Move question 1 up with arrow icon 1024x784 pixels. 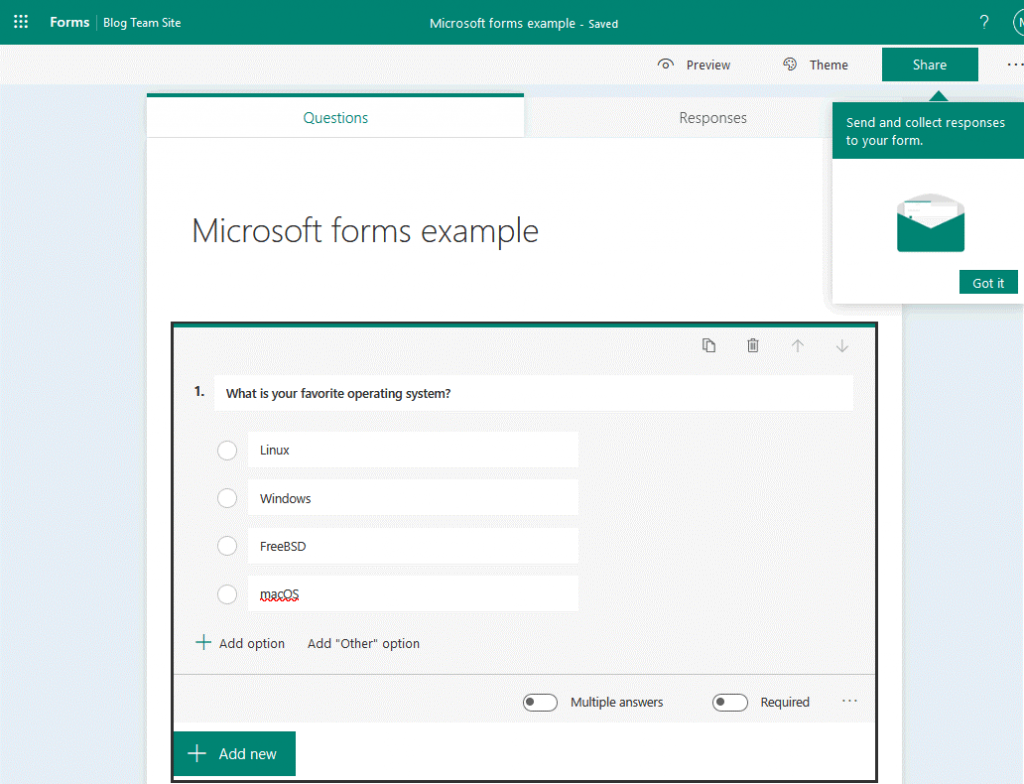[797, 345]
